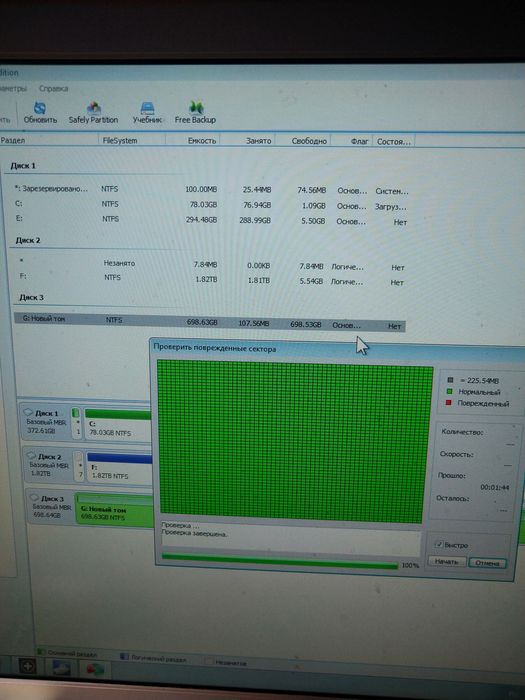
Task: Click the Обновить refresh toolbar icon
Action: [40, 112]
